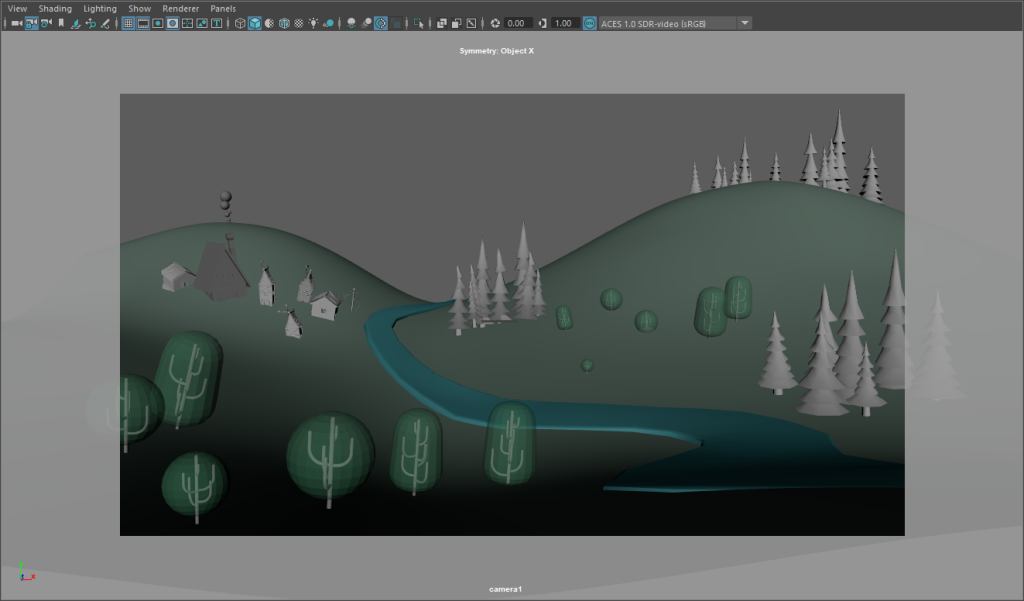Select the smooth shade all cube
1024x601 pixels.
click(x=255, y=24)
